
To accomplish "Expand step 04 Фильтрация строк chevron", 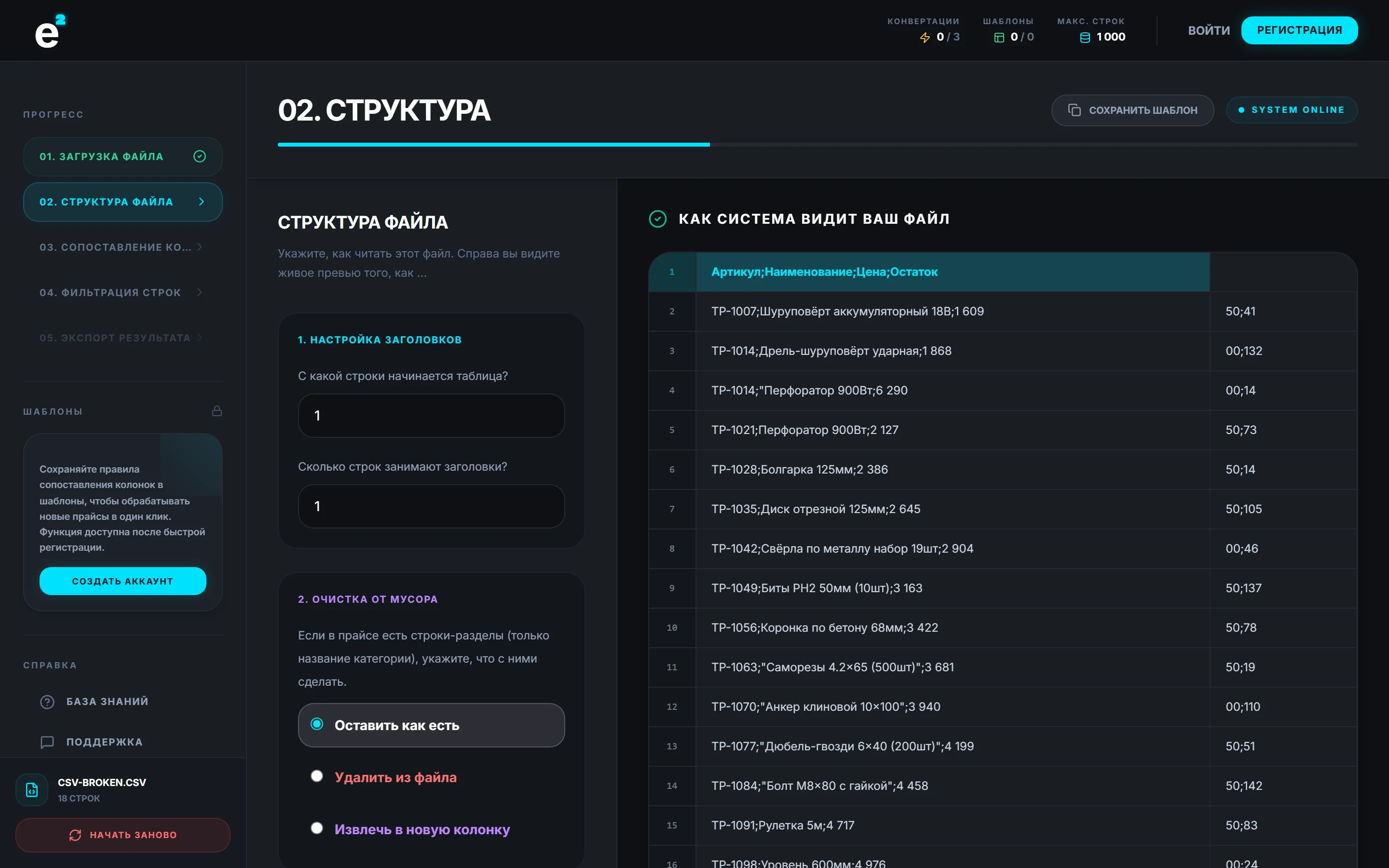I will tap(200, 292).
